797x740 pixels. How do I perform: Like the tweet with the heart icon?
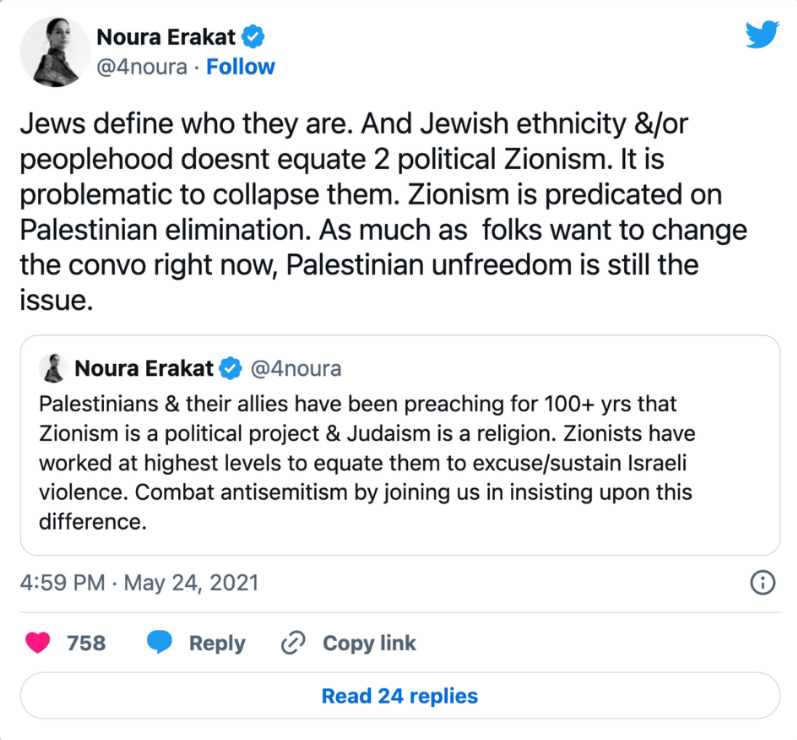tap(38, 642)
